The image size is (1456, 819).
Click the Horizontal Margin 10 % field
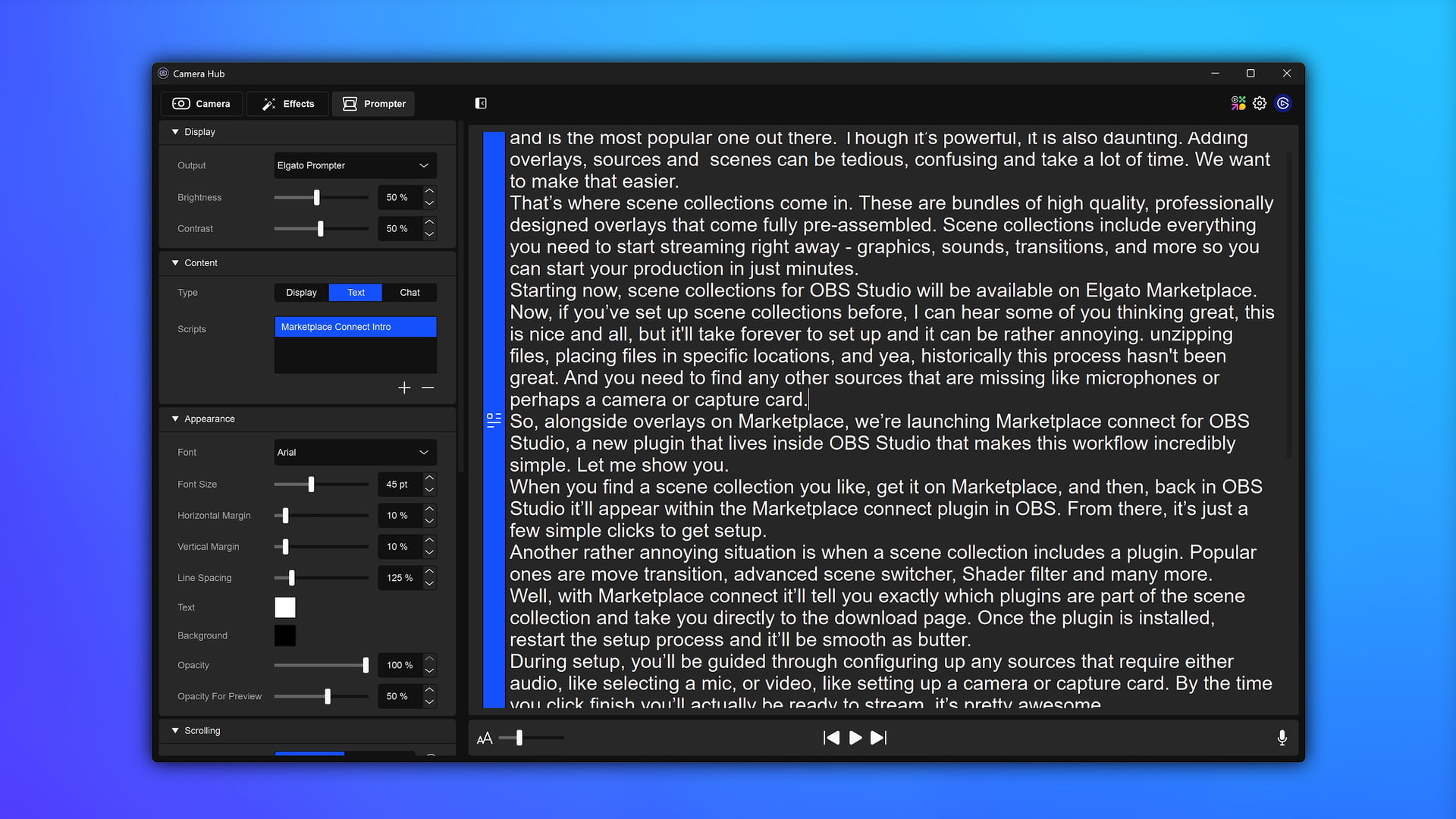400,516
